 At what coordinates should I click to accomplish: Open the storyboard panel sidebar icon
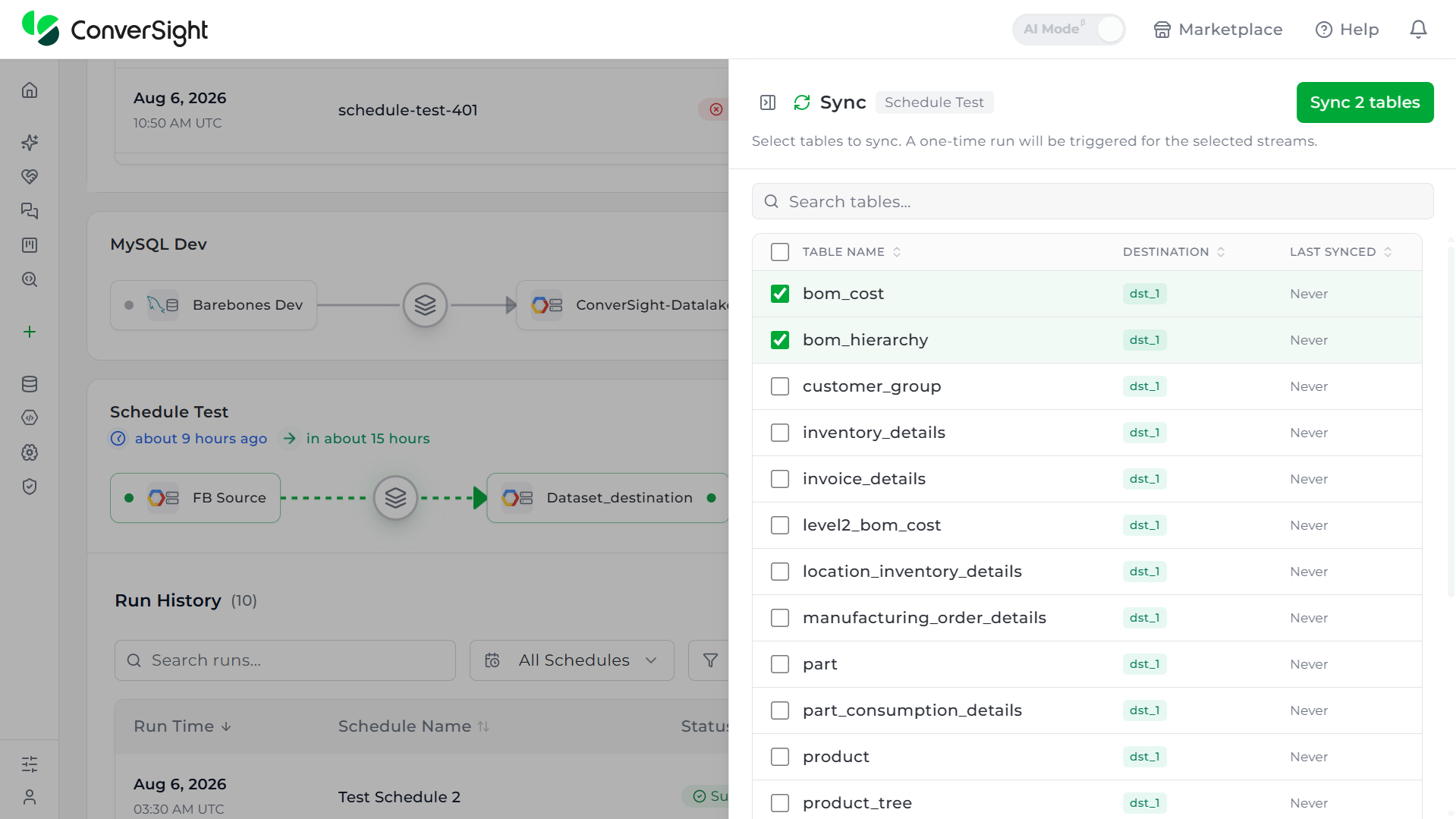coord(30,245)
